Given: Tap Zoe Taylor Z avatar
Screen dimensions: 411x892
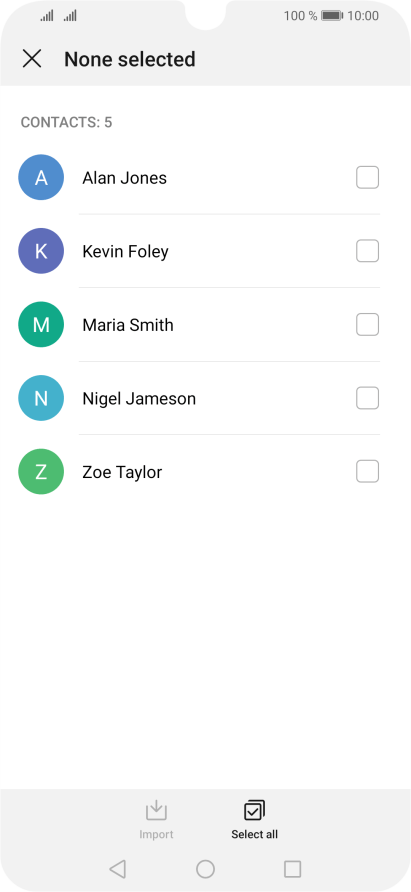Looking at the screenshot, I should point(41,472).
